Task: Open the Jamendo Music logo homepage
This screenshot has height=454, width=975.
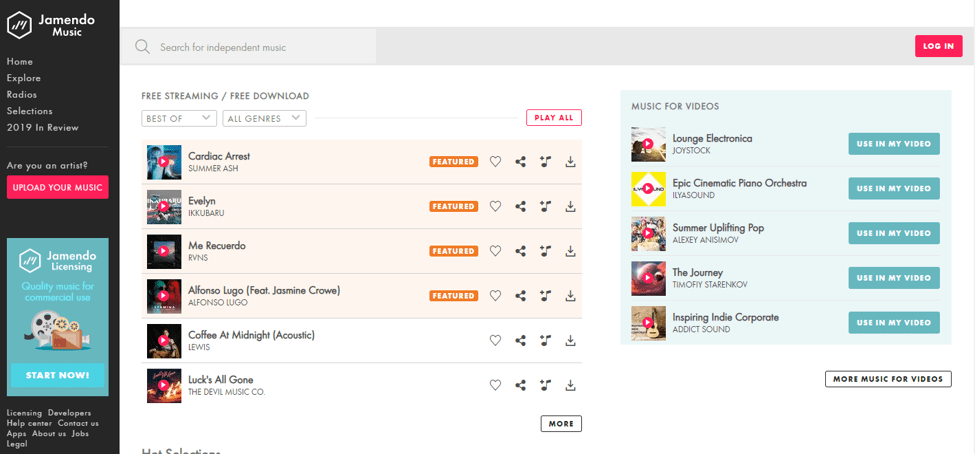Action: click(51, 25)
